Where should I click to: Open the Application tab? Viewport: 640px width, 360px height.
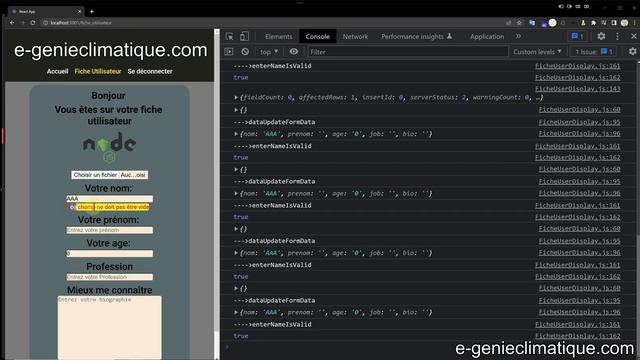tap(487, 36)
